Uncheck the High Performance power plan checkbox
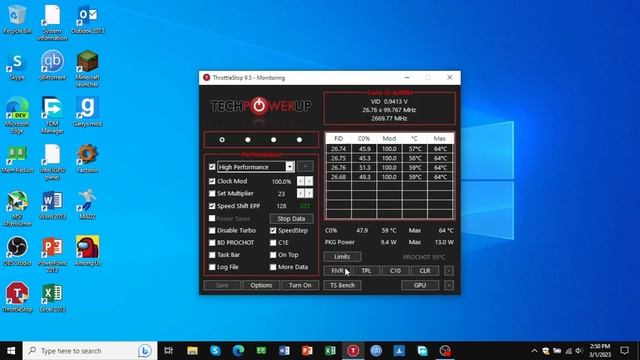 212,167
